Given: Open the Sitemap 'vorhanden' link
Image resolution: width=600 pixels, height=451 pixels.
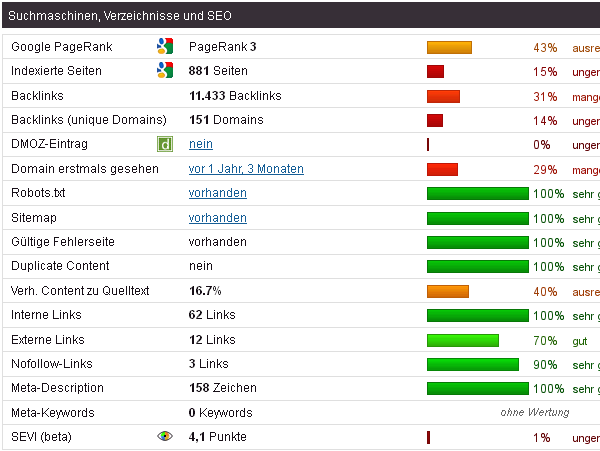Looking at the screenshot, I should pos(218,218).
